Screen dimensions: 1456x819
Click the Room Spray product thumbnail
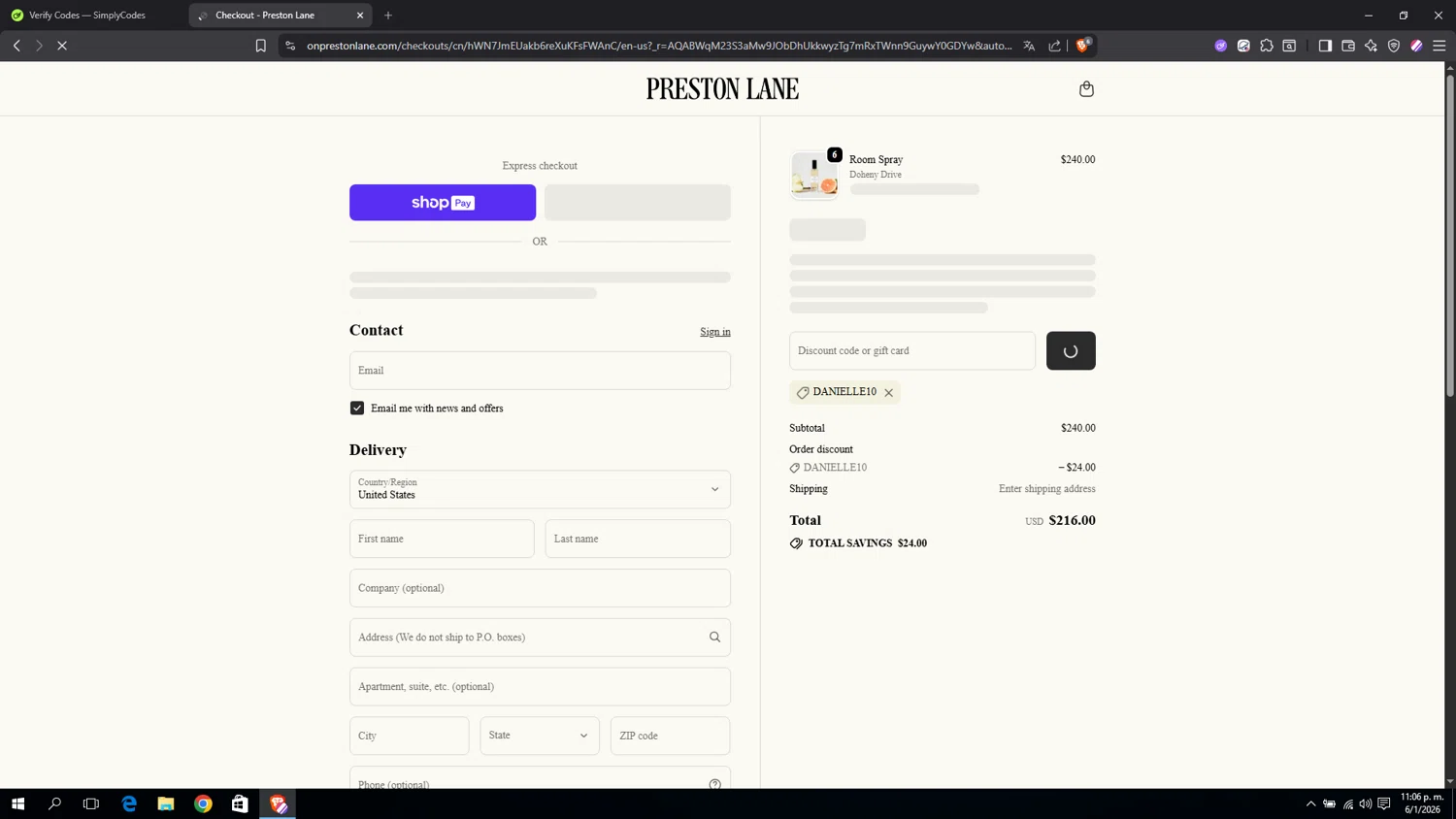[x=814, y=176]
